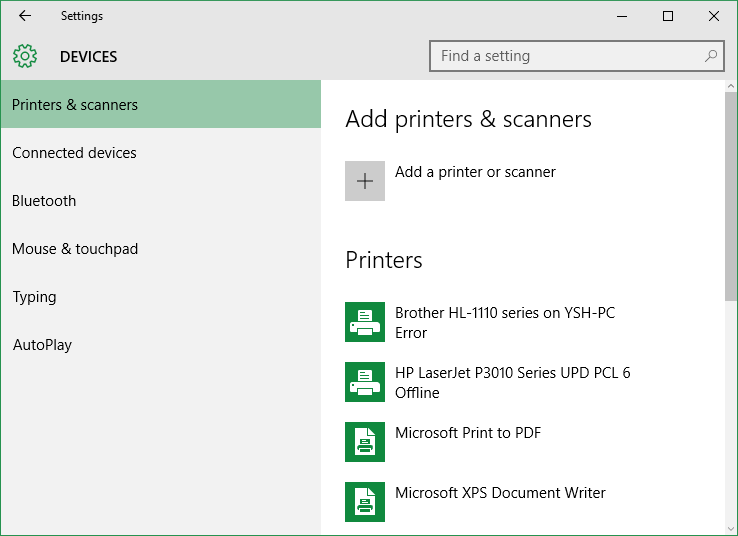Select the HP LaserJet P3010 printer icon

[x=365, y=382]
